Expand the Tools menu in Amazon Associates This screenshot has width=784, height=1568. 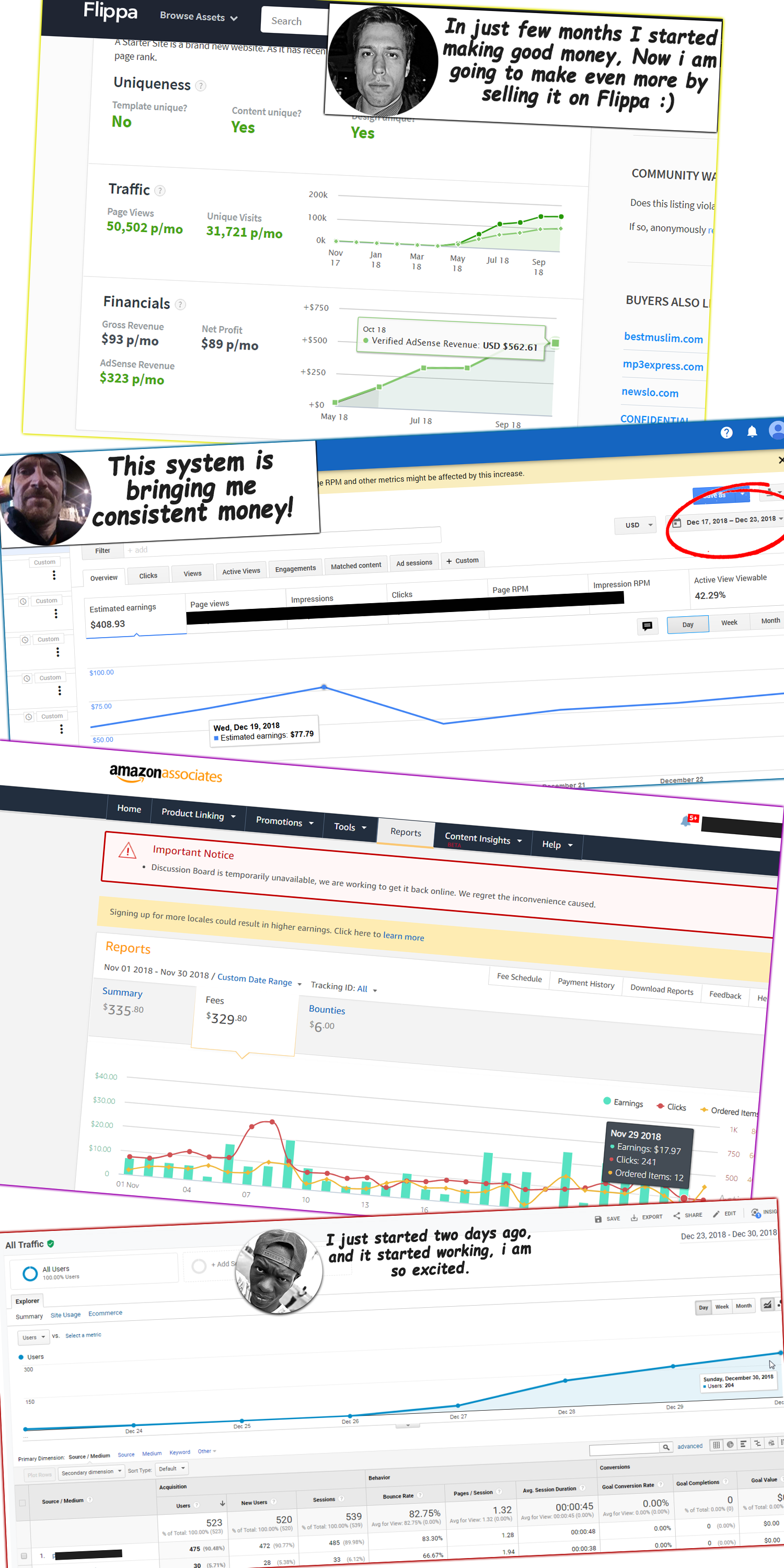tap(350, 827)
